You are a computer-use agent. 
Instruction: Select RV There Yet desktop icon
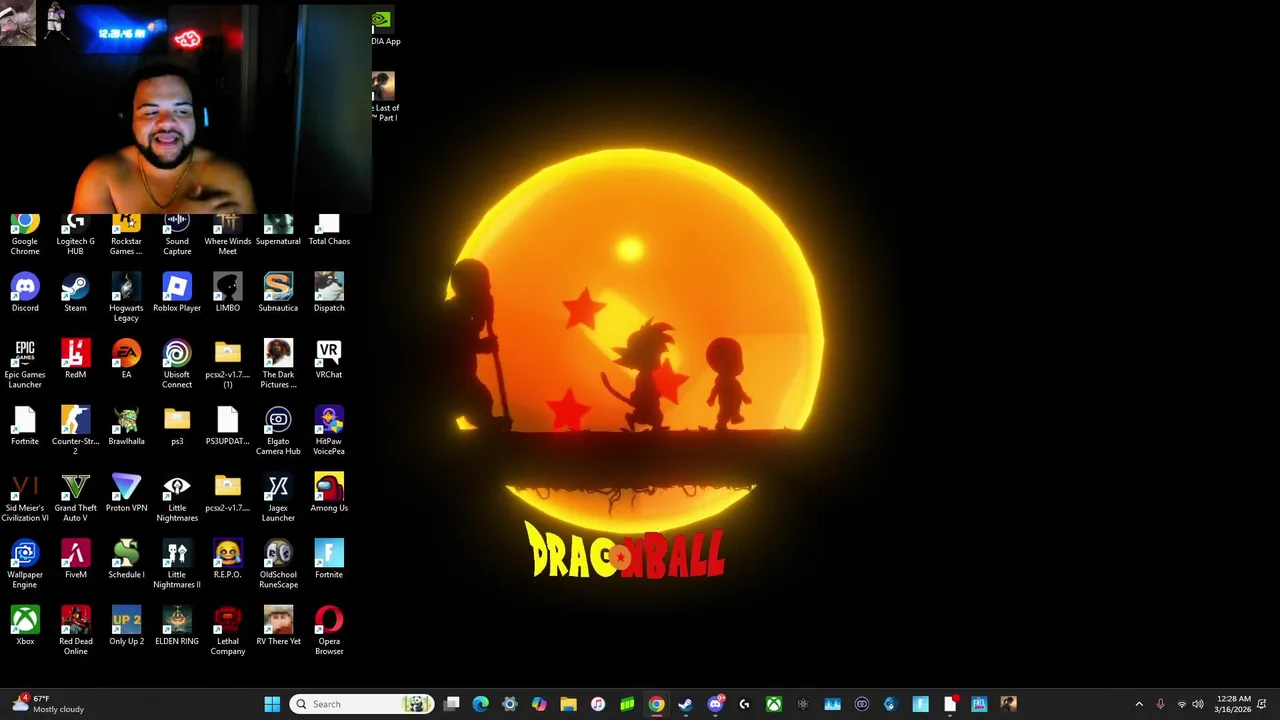click(x=278, y=626)
